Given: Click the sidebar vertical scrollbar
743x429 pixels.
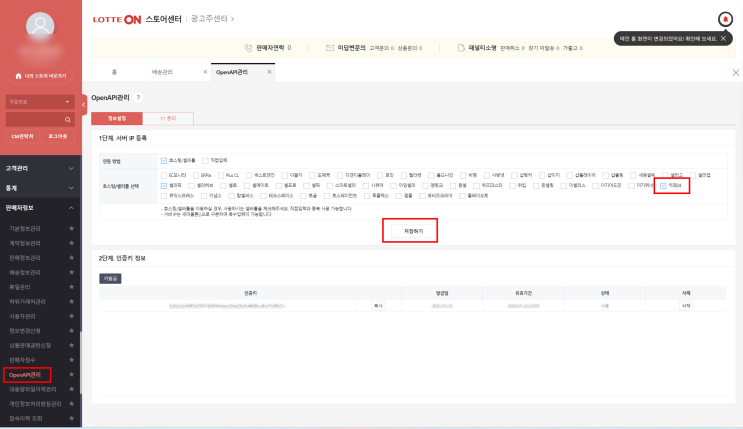Looking at the screenshot, I should (x=81, y=363).
